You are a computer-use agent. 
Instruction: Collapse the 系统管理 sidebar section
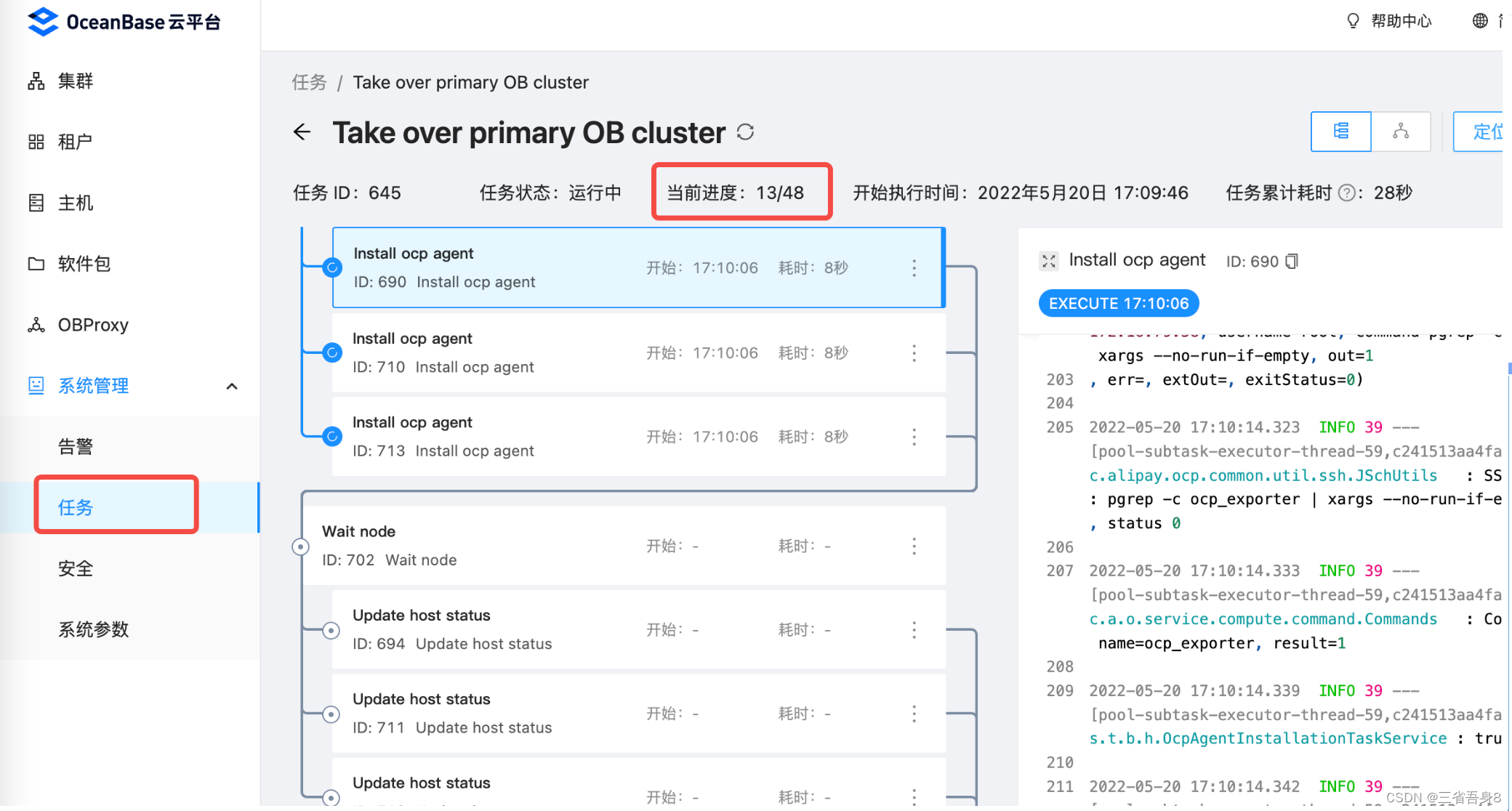[x=232, y=386]
